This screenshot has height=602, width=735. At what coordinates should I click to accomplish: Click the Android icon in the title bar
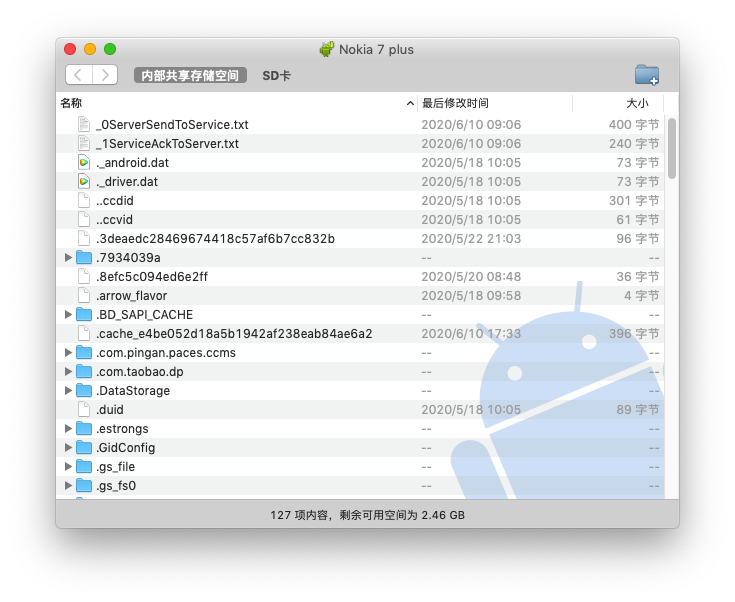point(327,49)
